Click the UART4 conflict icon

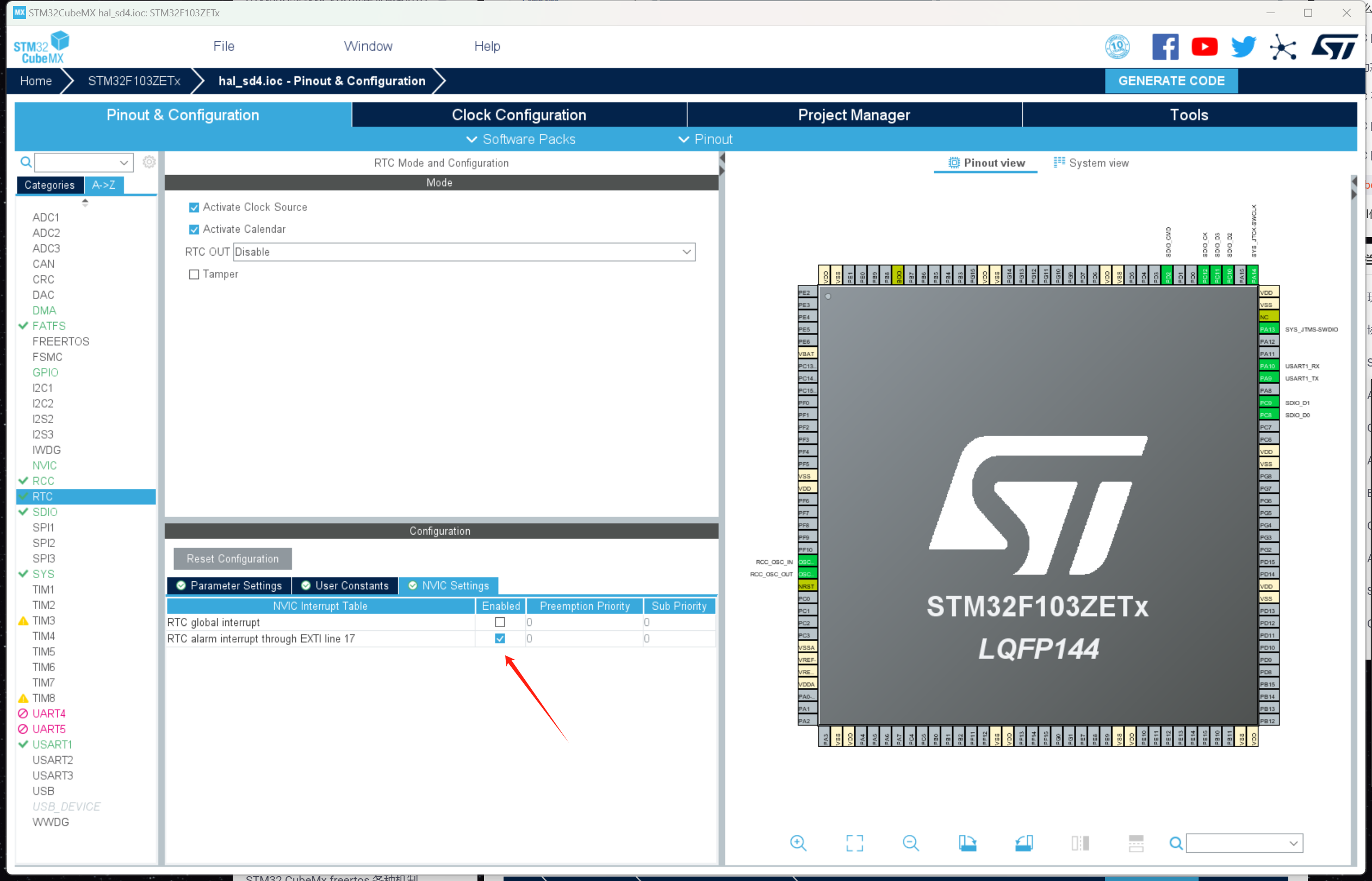[23, 714]
